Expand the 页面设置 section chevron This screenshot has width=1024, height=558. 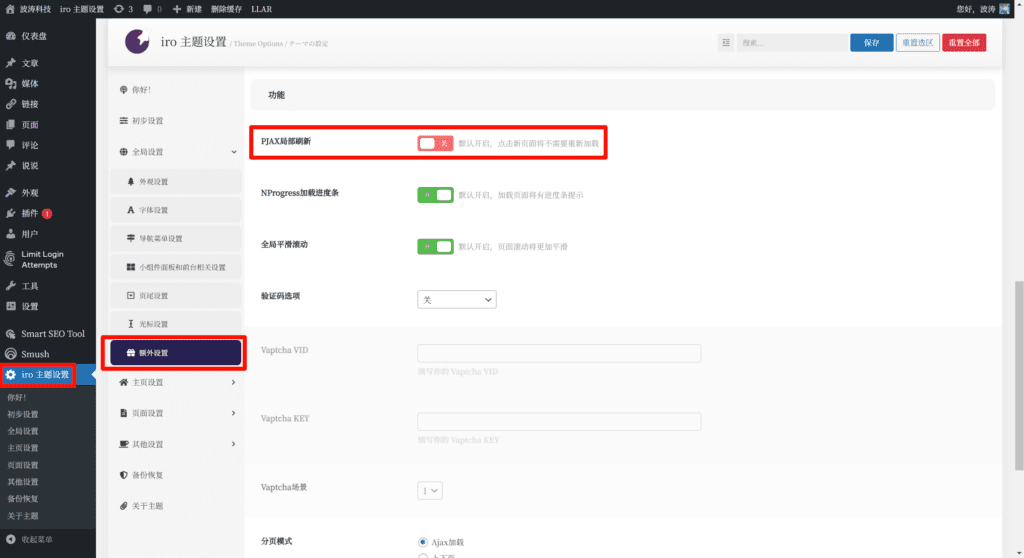click(233, 413)
